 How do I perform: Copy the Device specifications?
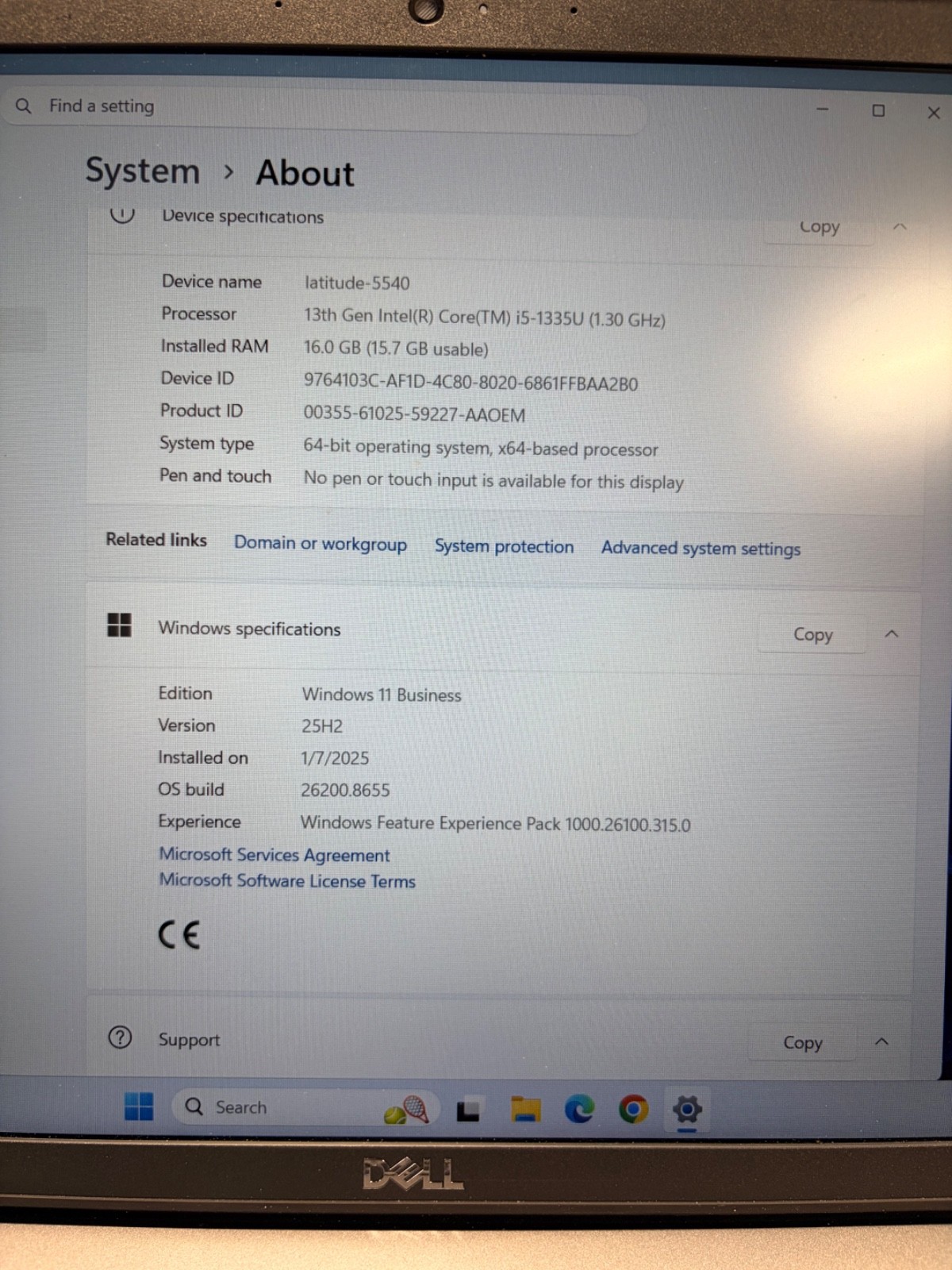pyautogui.click(x=819, y=227)
